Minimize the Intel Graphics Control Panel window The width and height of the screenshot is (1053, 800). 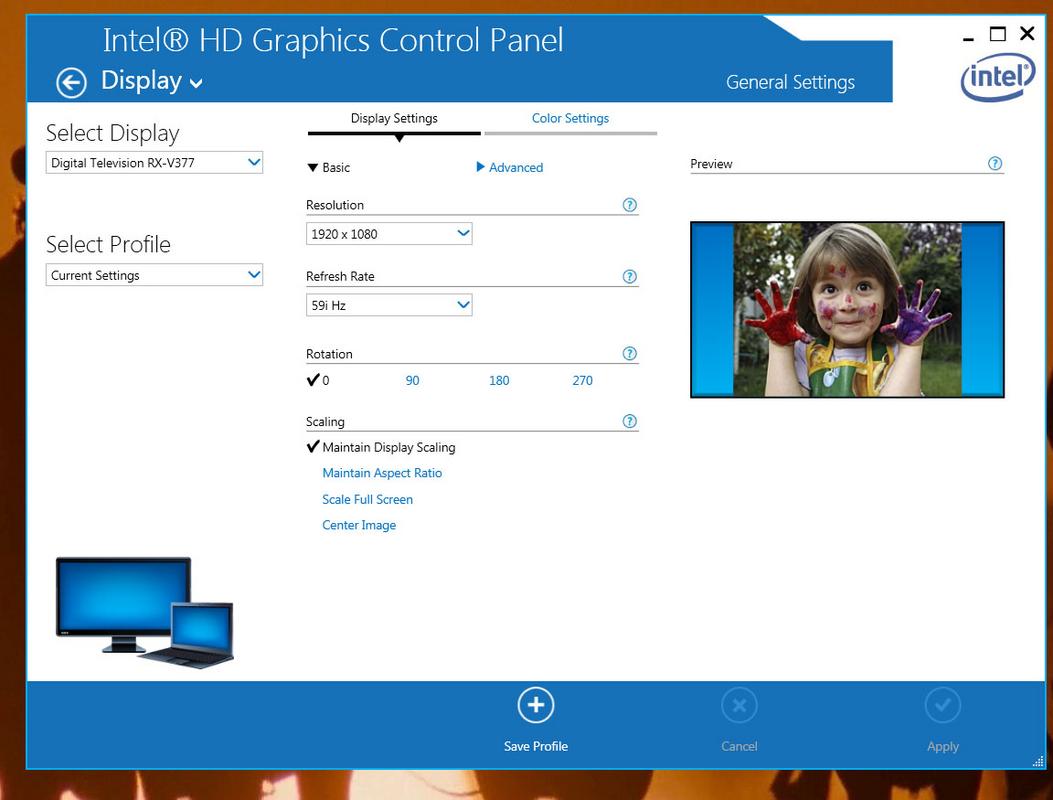[968, 39]
